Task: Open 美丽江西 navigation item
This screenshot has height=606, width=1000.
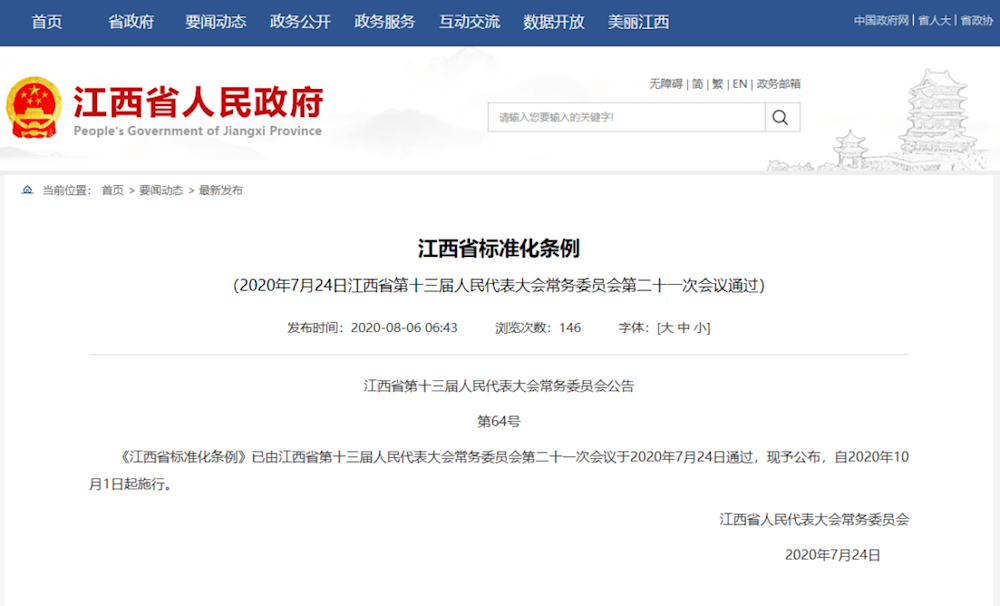Action: [638, 22]
